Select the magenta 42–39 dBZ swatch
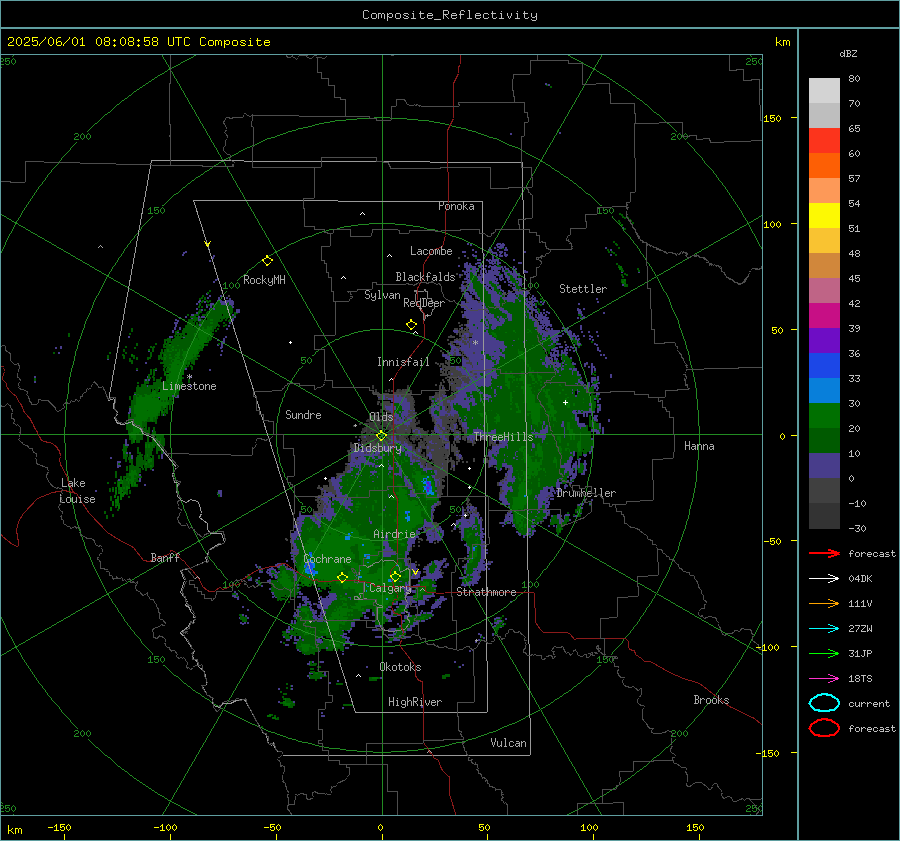Image resolution: width=900 pixels, height=841 pixels. point(824,316)
